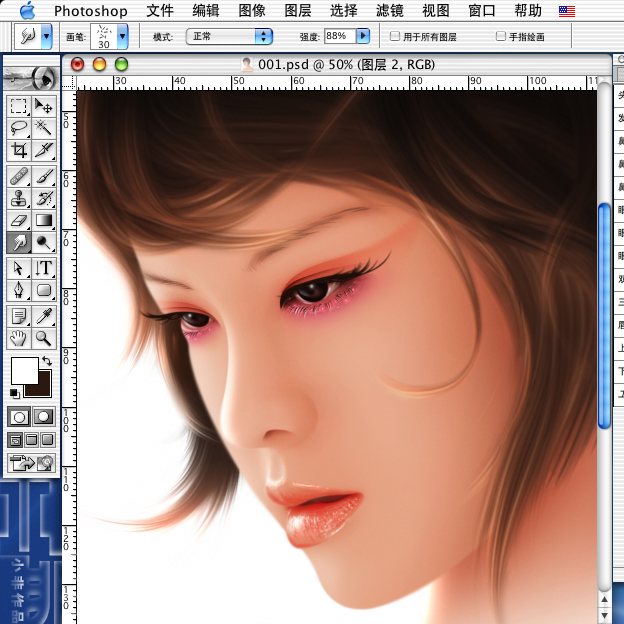Click the scroll down arrow
Viewport: 624px width, 624px height.
[604, 616]
